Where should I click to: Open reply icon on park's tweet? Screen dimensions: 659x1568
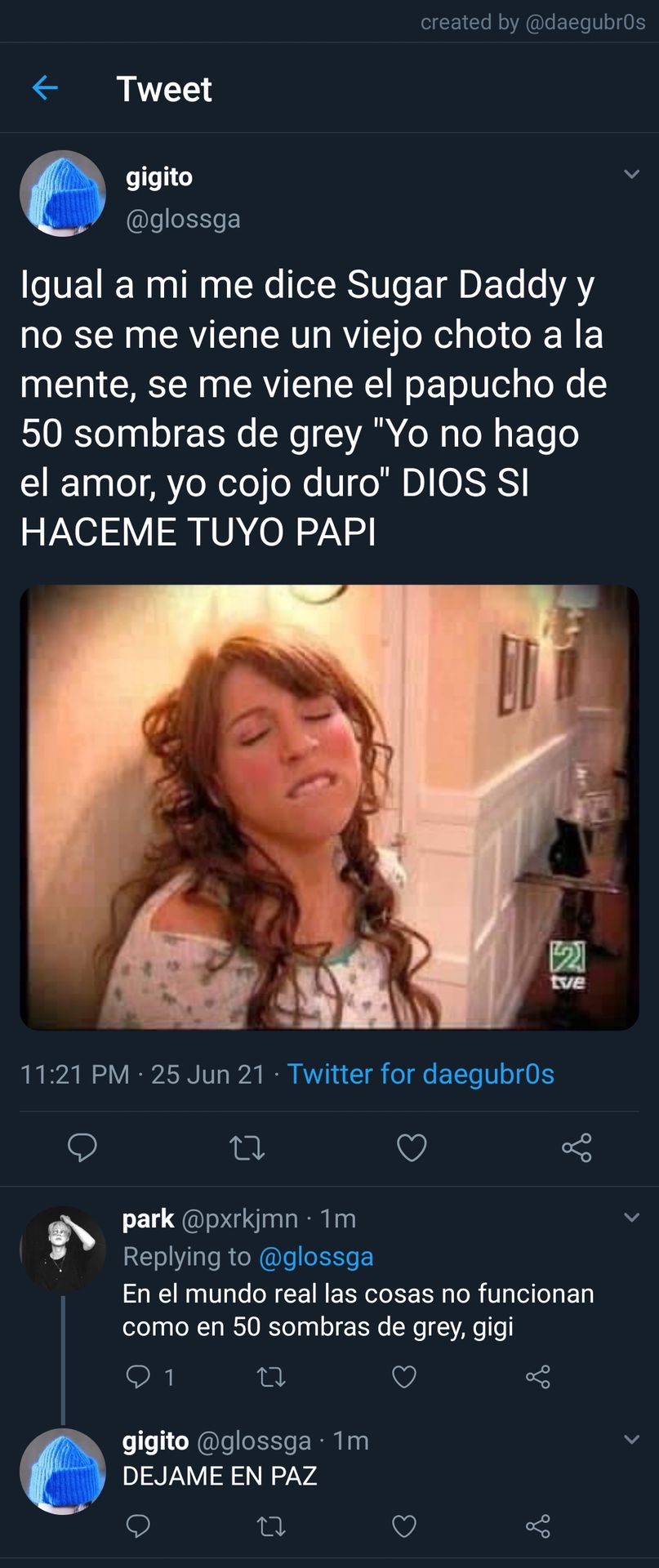138,1377
